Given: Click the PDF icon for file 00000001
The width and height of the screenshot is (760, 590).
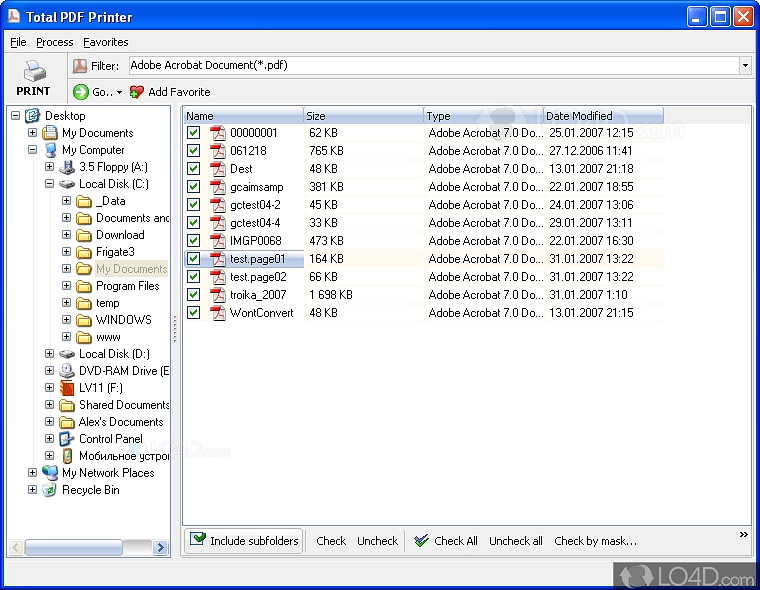Looking at the screenshot, I should [x=218, y=133].
